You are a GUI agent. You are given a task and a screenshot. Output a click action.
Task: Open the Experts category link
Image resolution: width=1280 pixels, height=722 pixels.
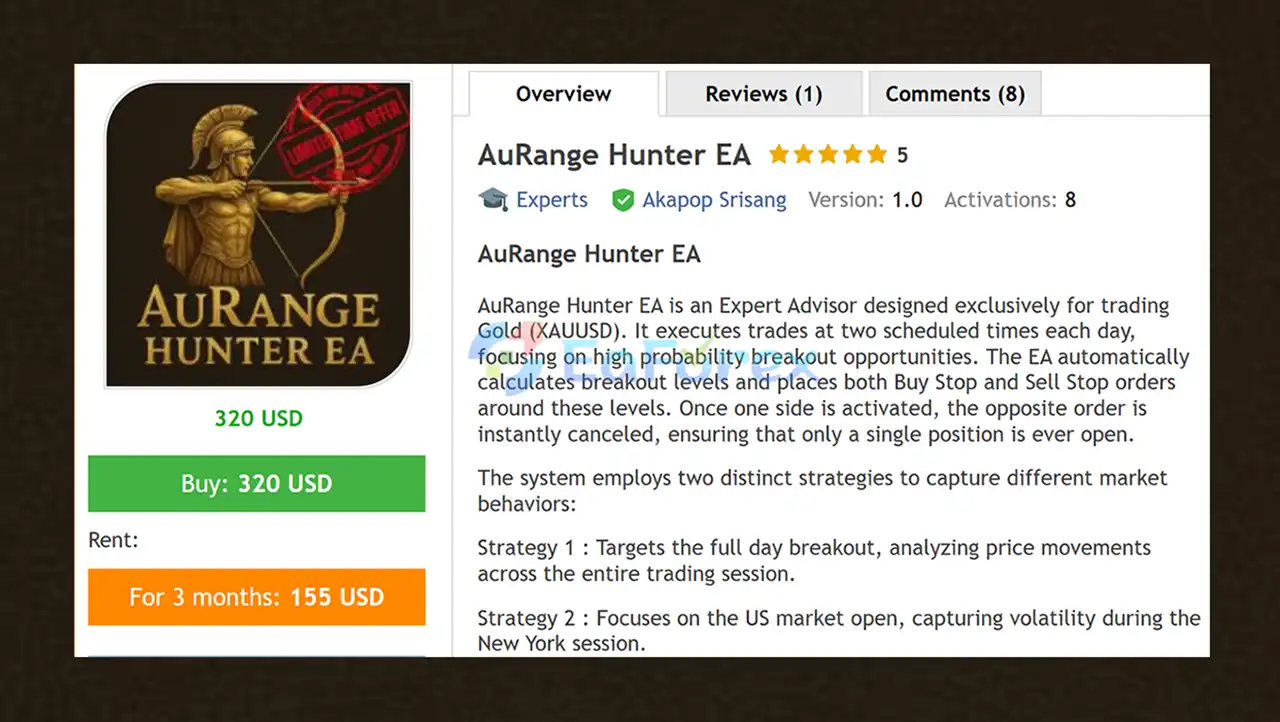[552, 200]
